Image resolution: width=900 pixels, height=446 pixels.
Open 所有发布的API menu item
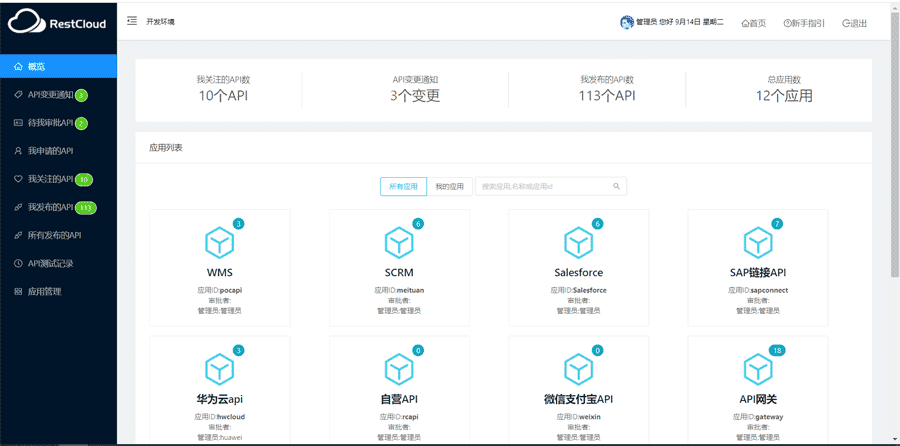point(59,235)
